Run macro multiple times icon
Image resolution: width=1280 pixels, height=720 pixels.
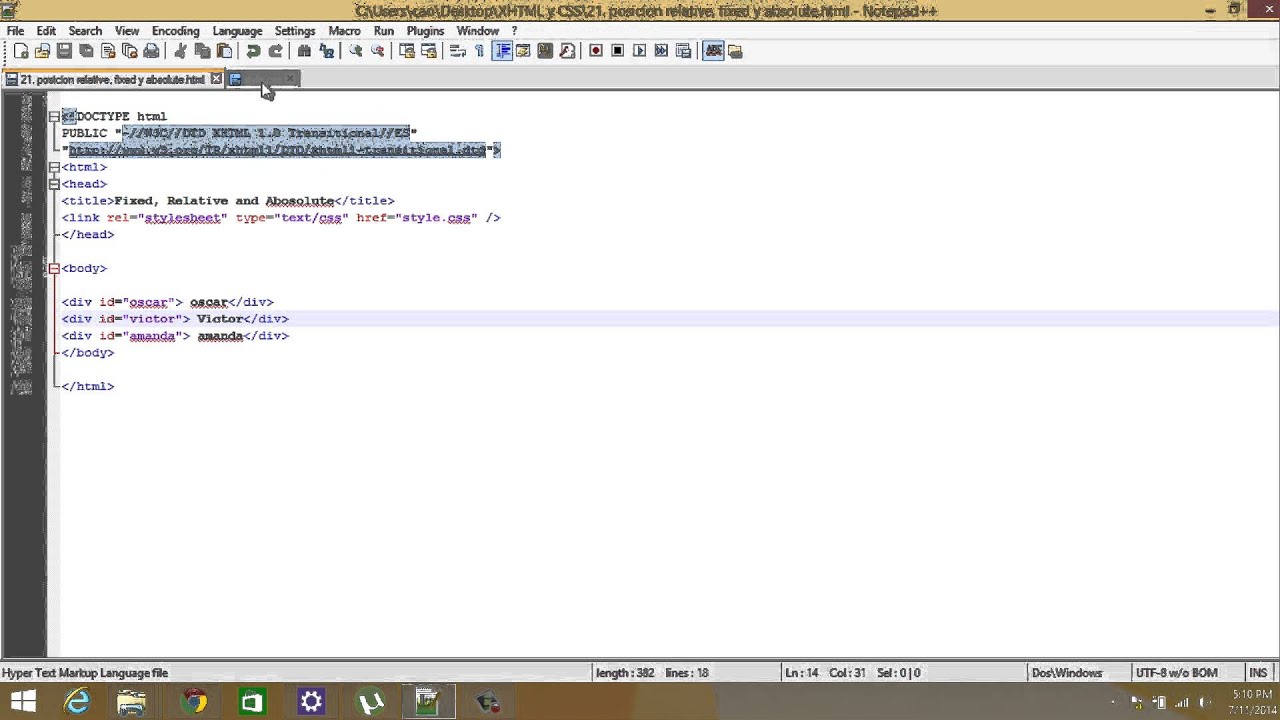pyautogui.click(x=661, y=51)
